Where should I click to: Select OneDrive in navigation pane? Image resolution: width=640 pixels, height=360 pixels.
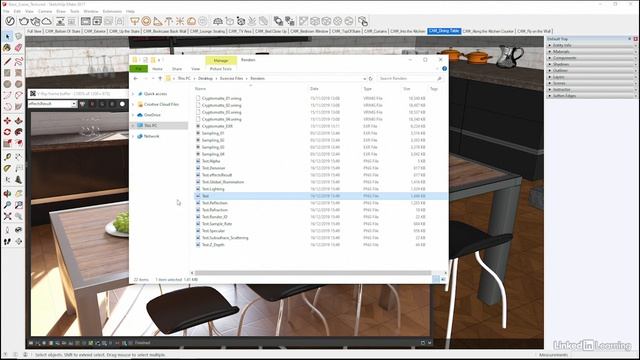pos(152,115)
